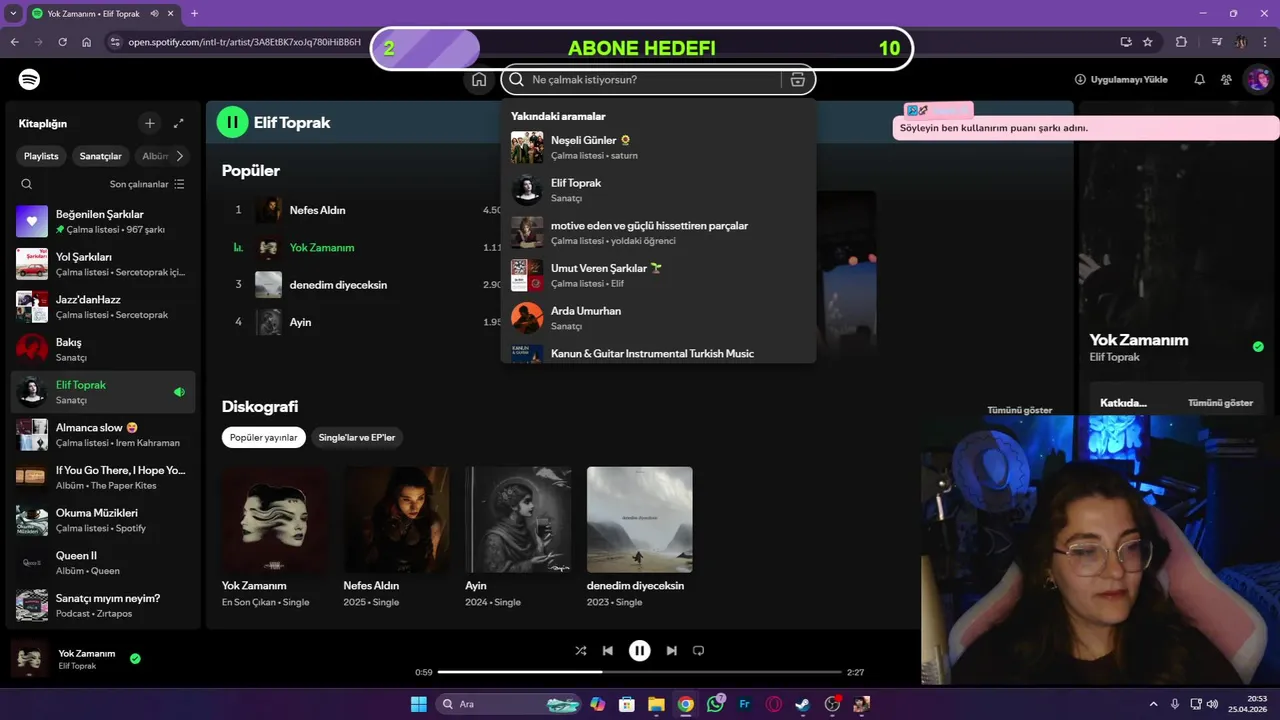1280x720 pixels.
Task: Open notifications bell in Spotify
Action: point(1200,80)
